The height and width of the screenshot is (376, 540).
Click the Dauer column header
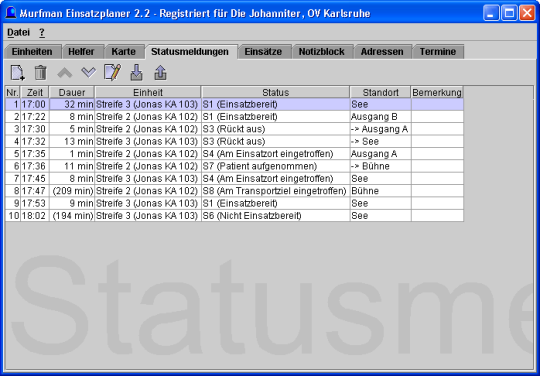point(72,92)
